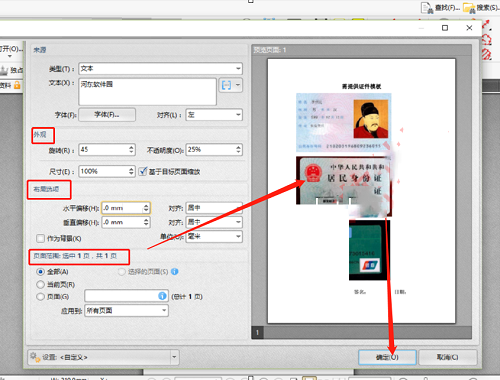Open horizontal offset 对齐 dropdown 居中
500x380 pixels.
click(214, 208)
